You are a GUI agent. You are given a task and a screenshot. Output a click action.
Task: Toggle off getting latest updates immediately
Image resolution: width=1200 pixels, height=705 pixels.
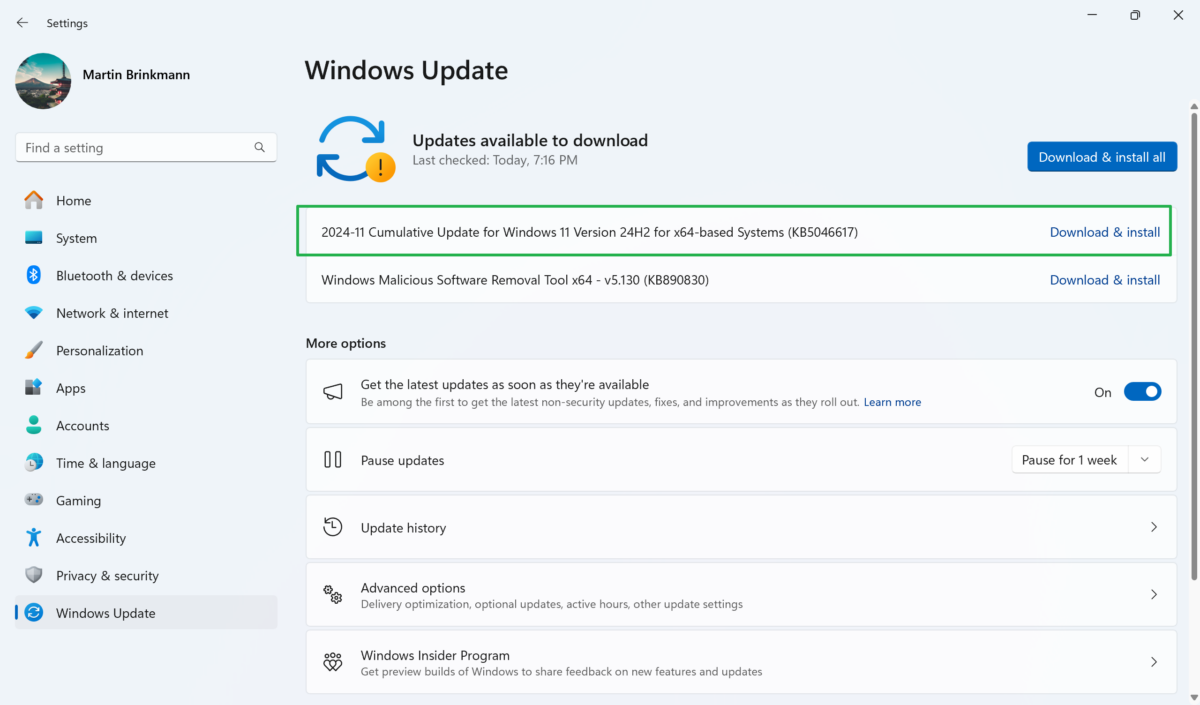click(x=1142, y=391)
